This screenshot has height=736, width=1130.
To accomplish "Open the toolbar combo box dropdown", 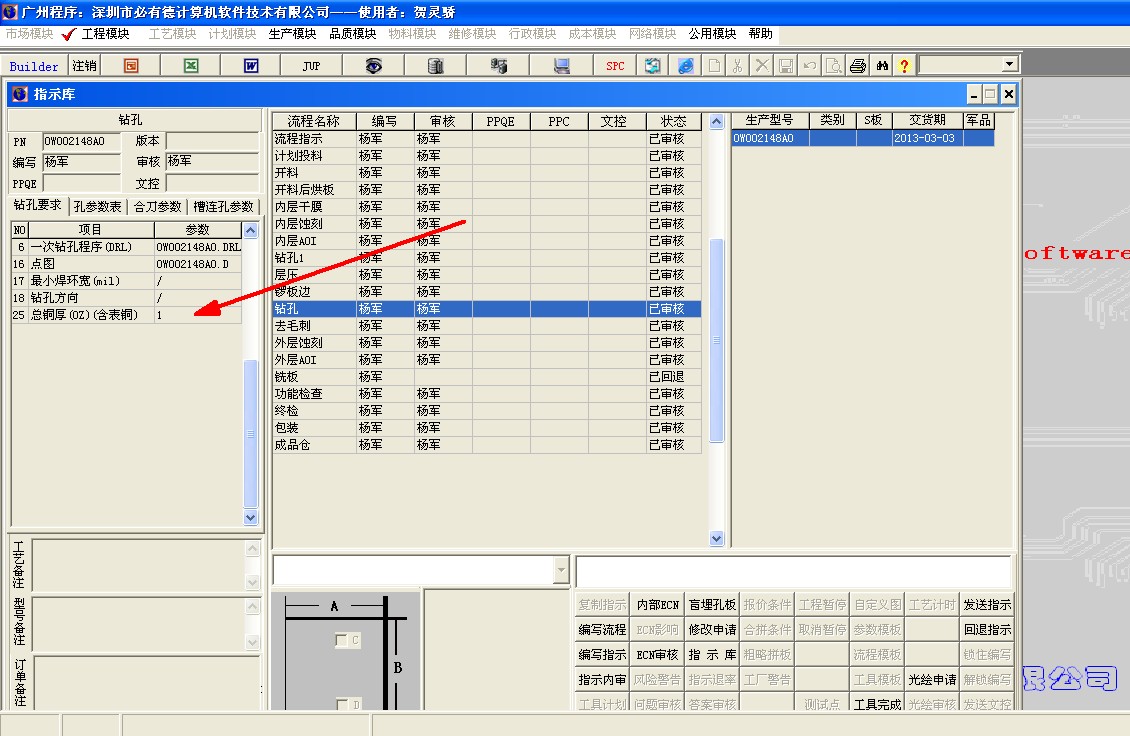I will pos(1009,64).
